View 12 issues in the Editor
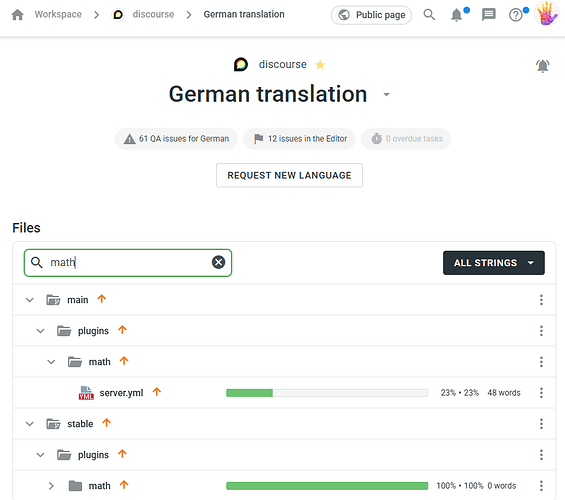Image resolution: width=565 pixels, height=500 pixels. [x=299, y=139]
